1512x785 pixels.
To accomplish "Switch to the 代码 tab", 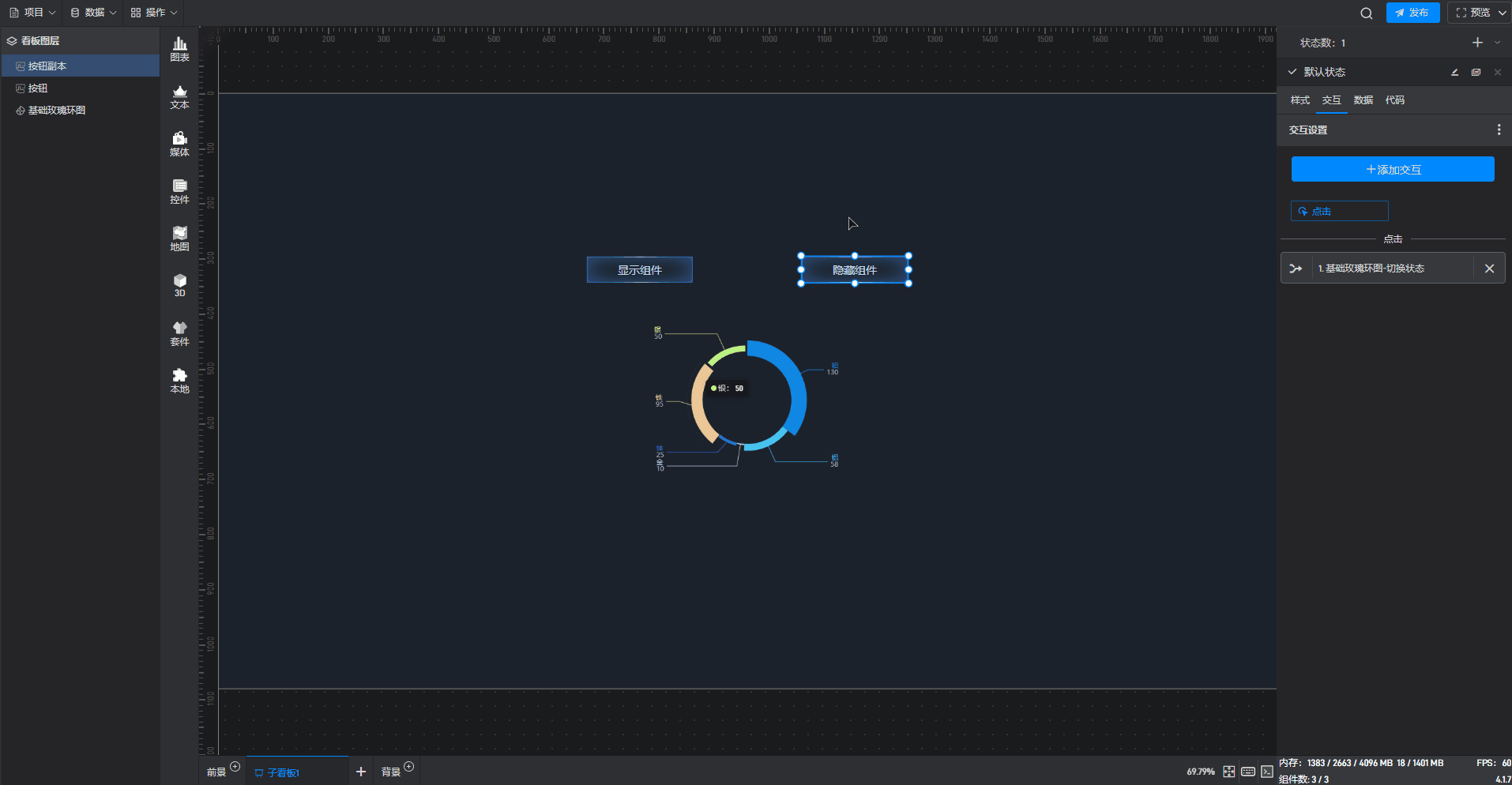I will [x=1394, y=100].
